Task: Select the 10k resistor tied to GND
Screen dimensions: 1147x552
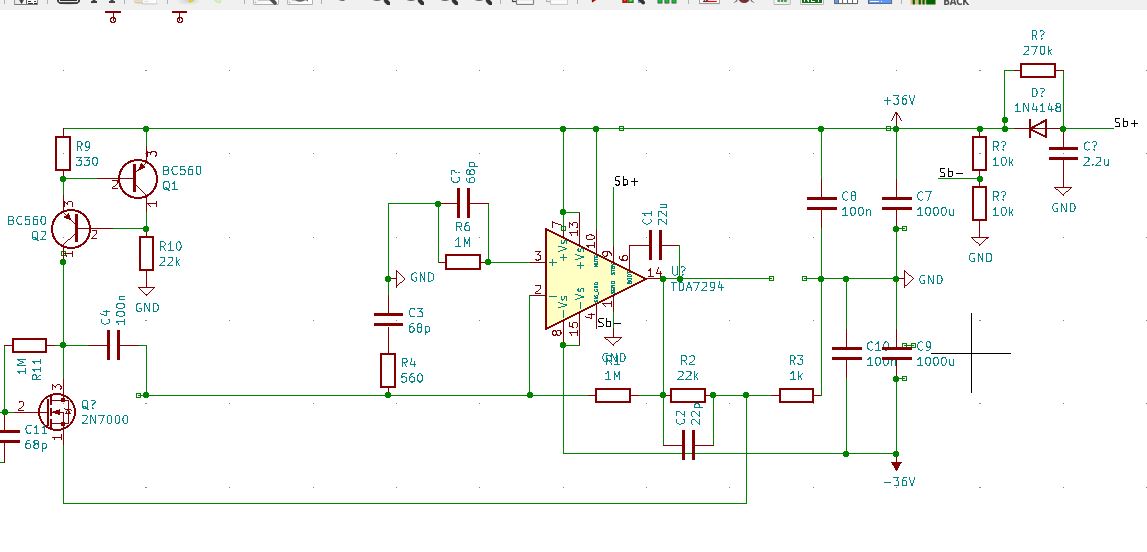Action: (980, 203)
